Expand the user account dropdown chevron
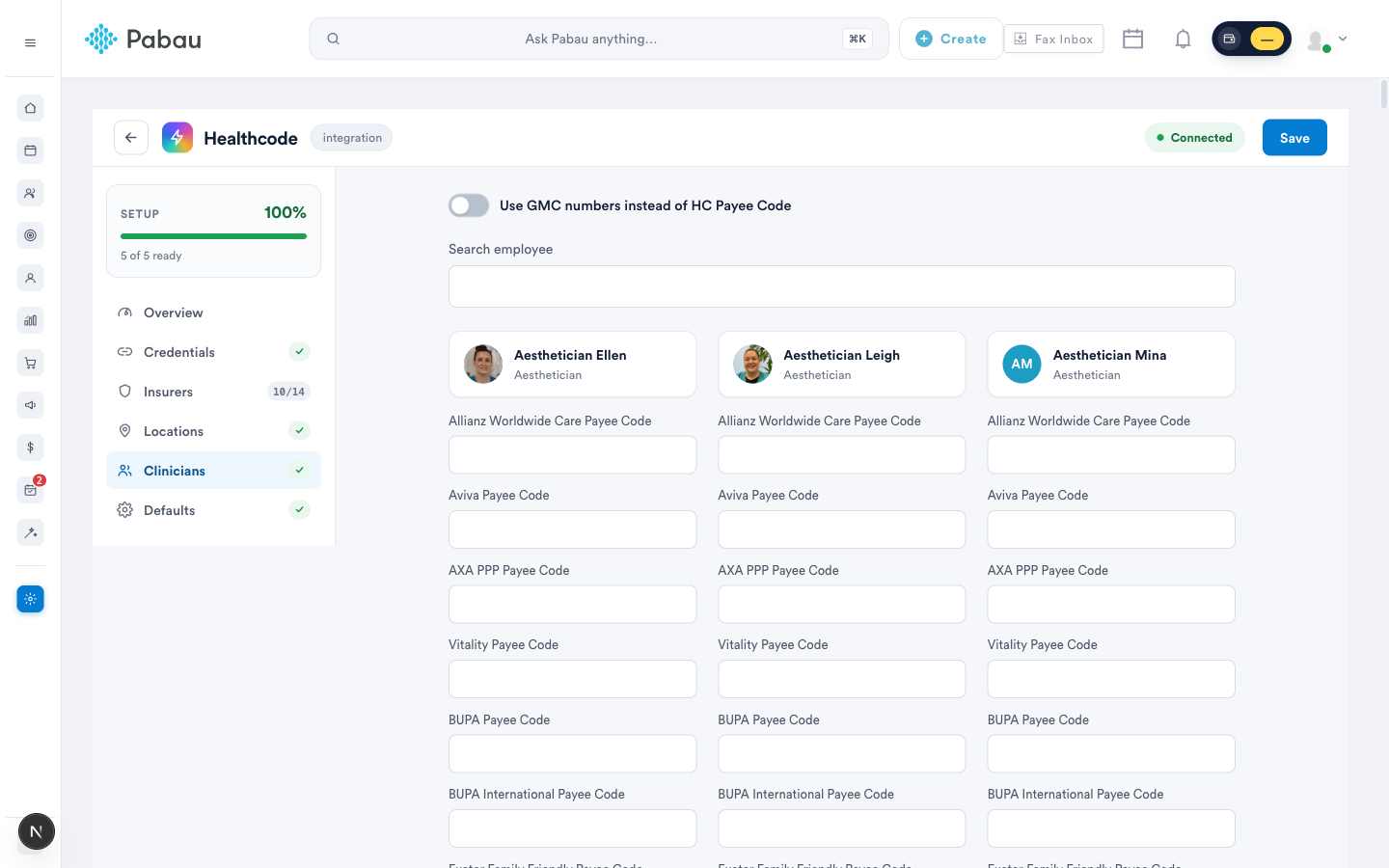The height and width of the screenshot is (868, 1389). pos(1343,40)
